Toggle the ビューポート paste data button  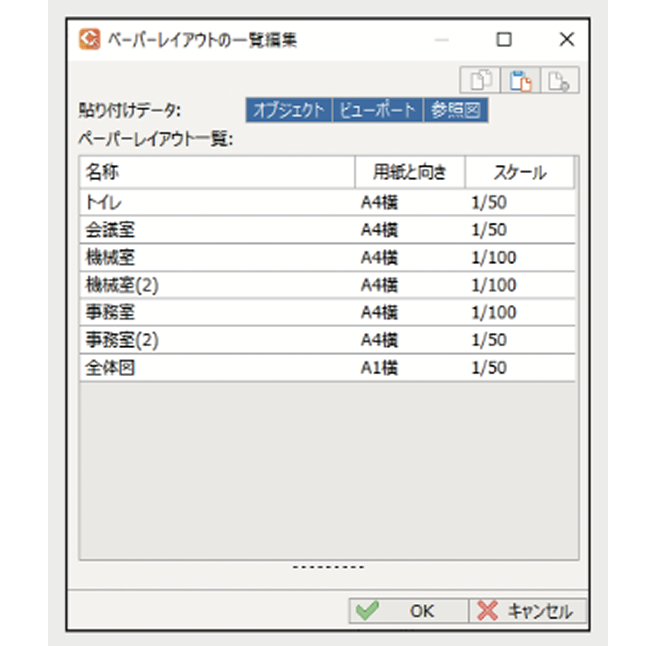coord(378,110)
